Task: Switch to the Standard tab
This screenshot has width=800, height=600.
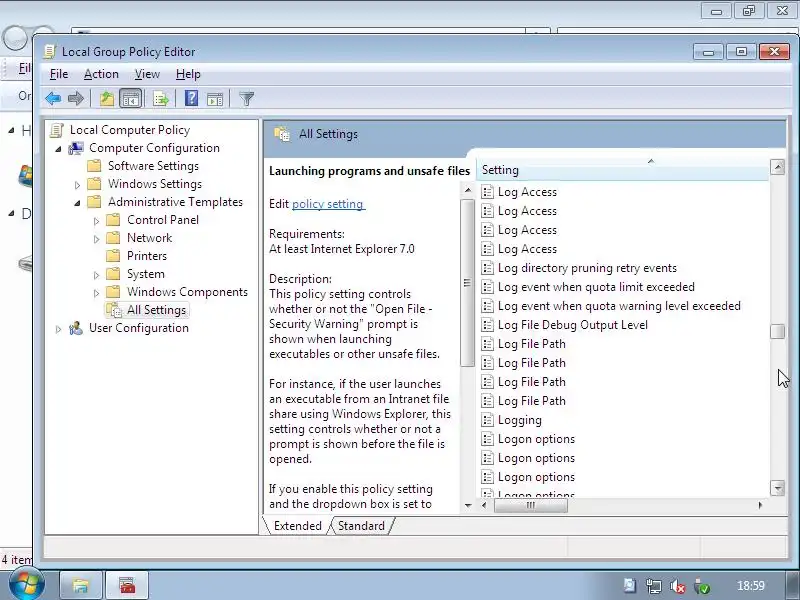Action: click(361, 526)
